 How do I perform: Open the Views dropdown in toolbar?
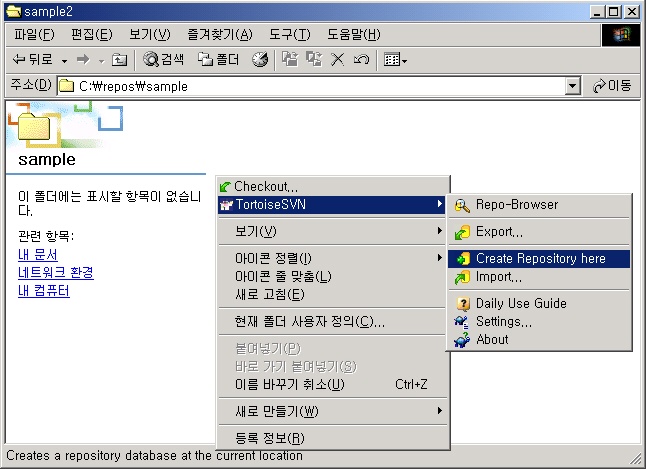coord(395,60)
